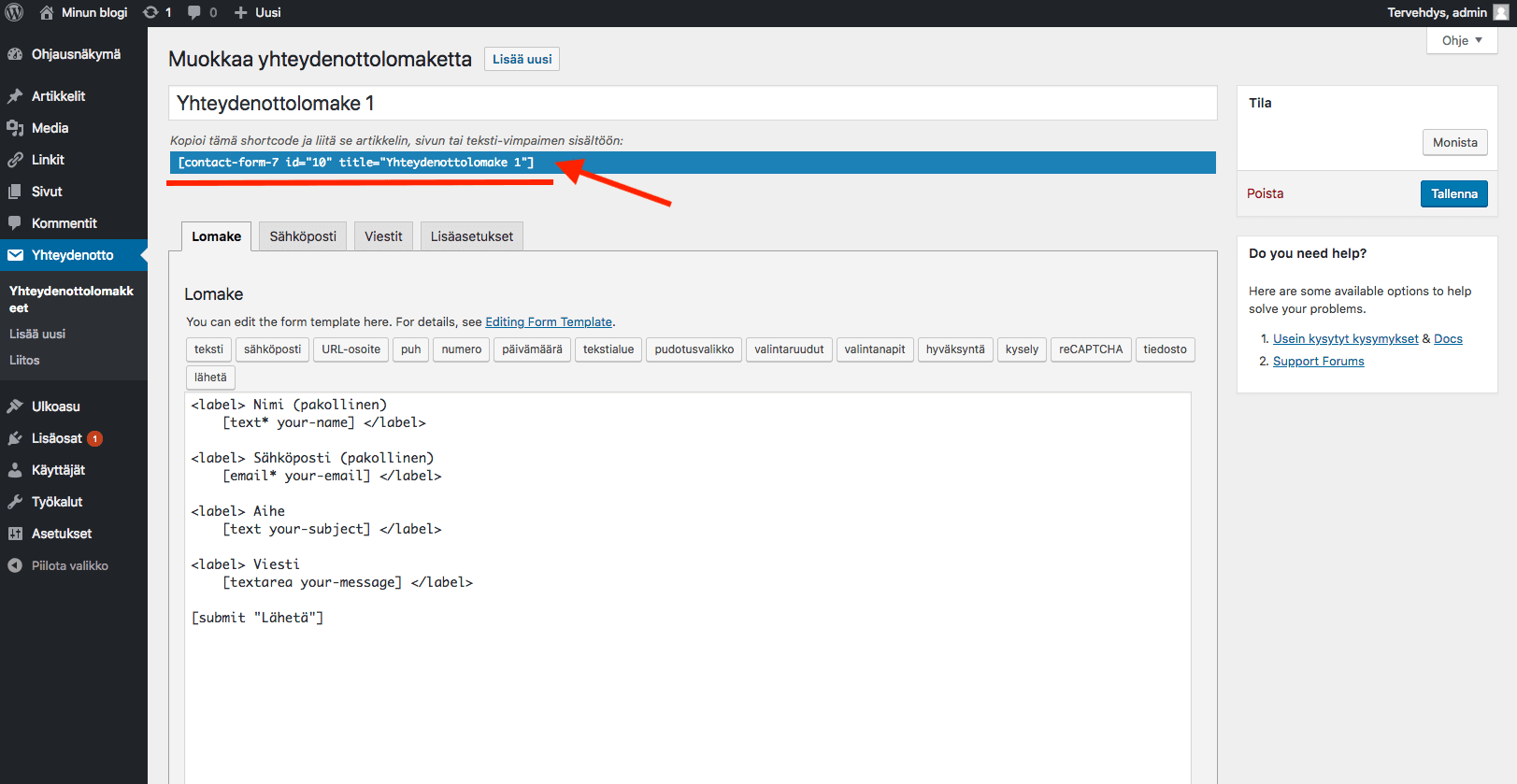
Task: Open the Viestit tab
Action: (x=383, y=236)
